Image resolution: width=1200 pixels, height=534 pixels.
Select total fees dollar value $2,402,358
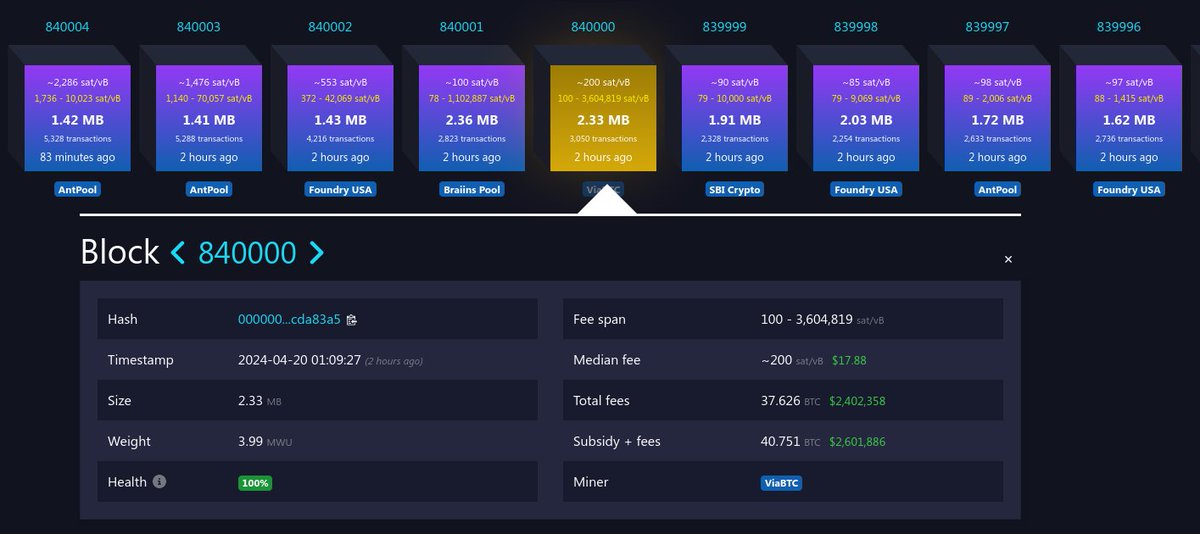(x=857, y=401)
